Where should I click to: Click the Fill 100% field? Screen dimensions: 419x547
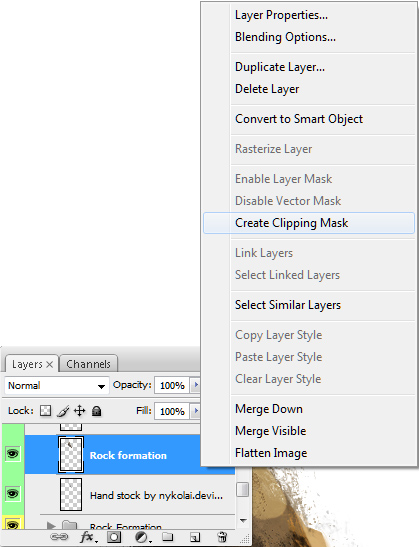tap(172, 411)
